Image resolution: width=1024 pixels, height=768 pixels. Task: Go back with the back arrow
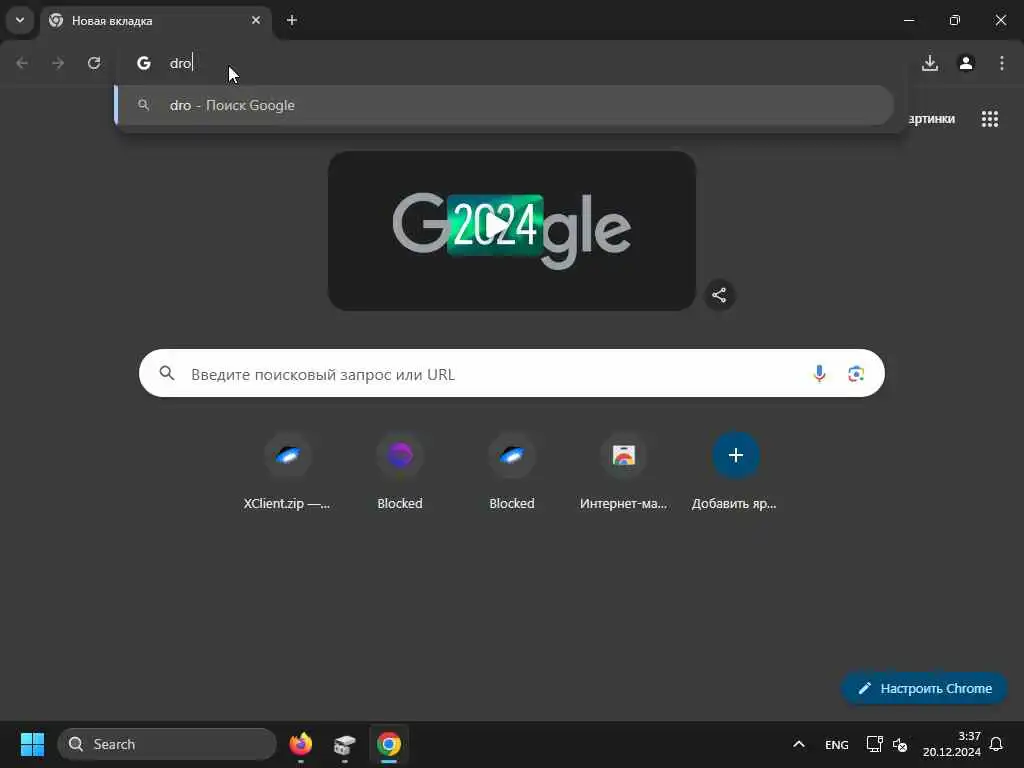click(22, 63)
